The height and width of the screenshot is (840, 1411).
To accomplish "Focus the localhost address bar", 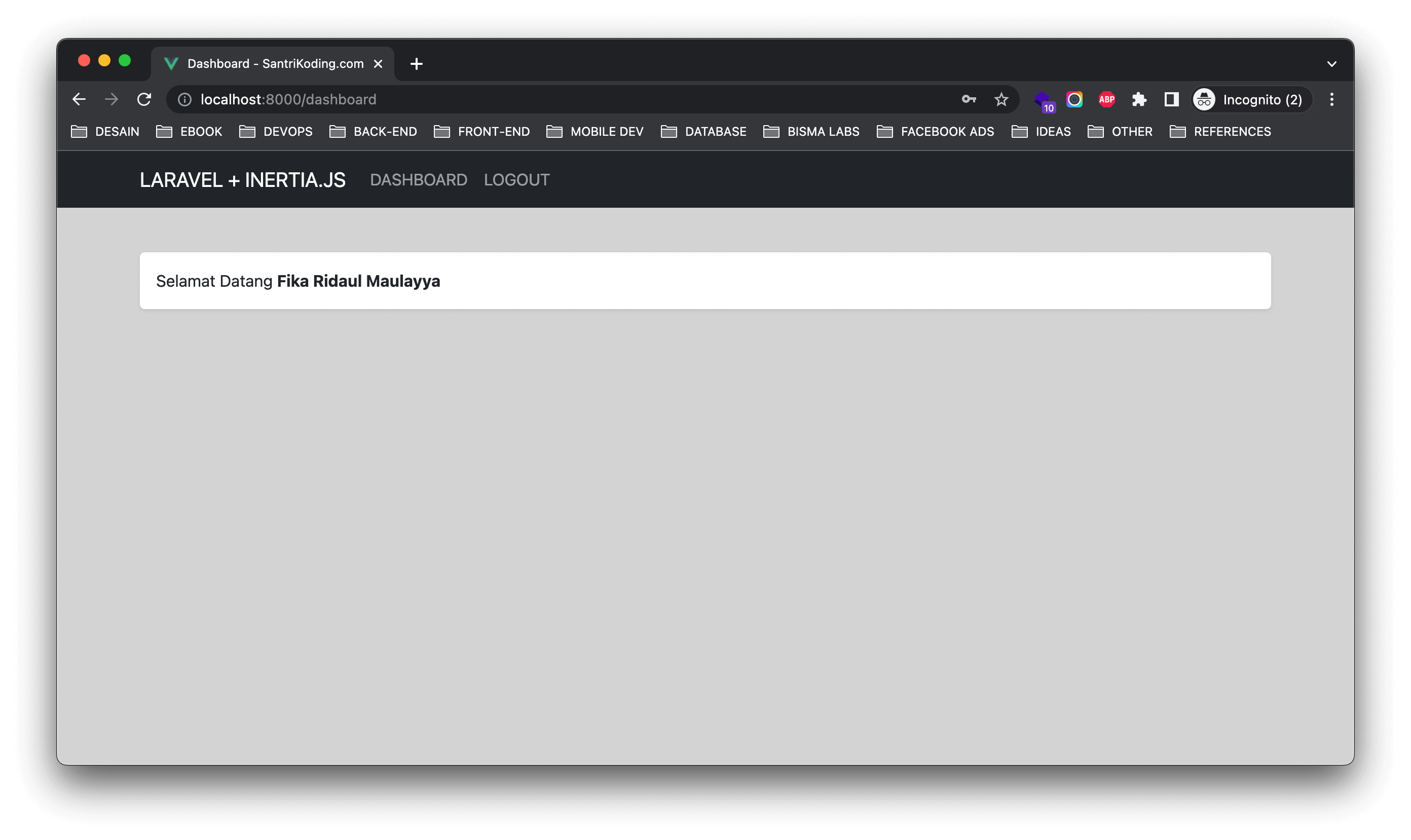I will pyautogui.click(x=509, y=100).
